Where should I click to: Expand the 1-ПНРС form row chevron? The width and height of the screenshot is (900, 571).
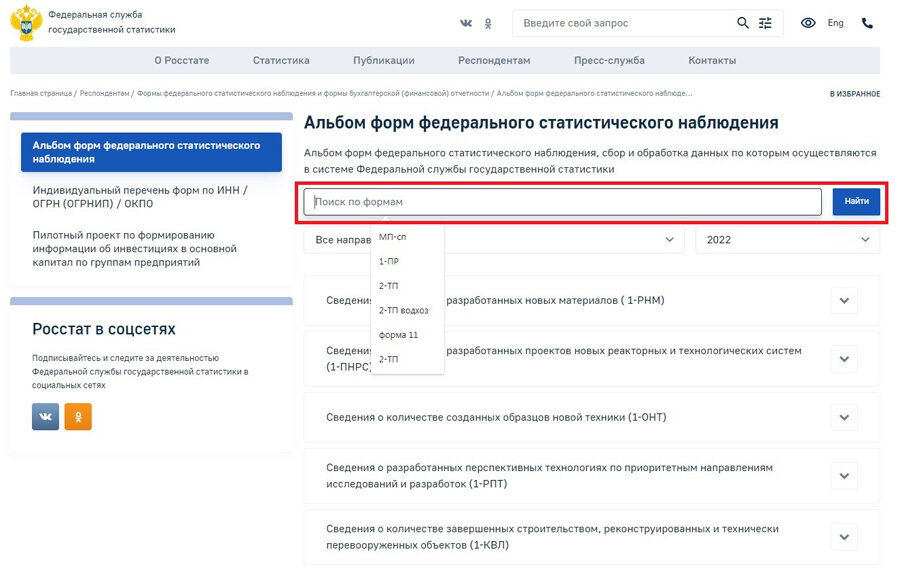[x=844, y=359]
